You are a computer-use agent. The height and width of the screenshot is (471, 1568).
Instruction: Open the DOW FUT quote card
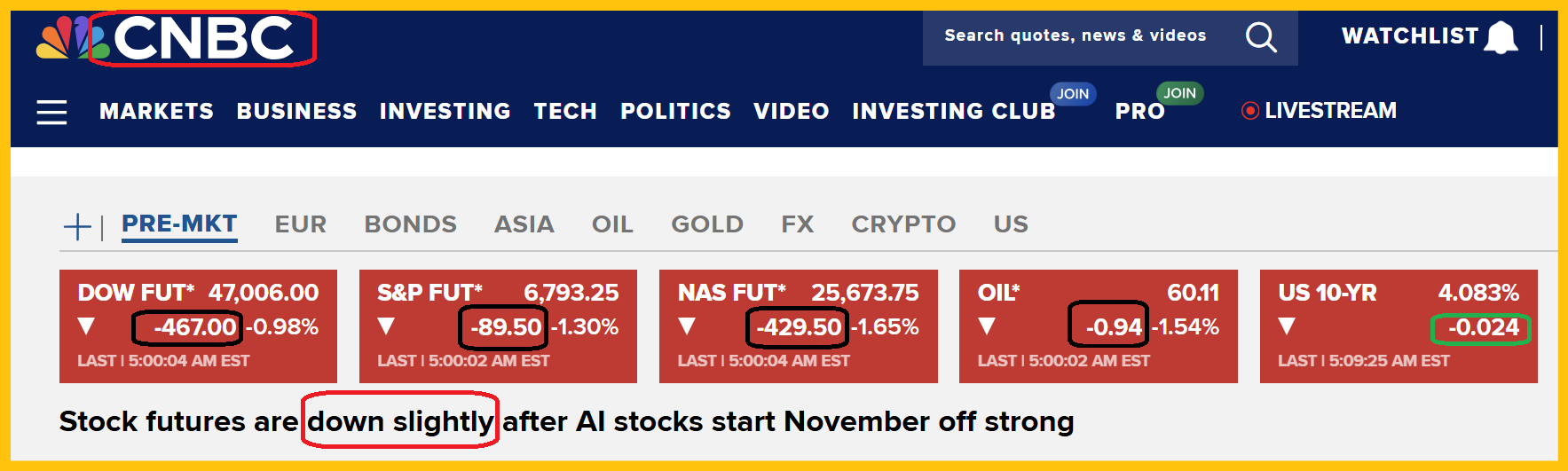198,326
